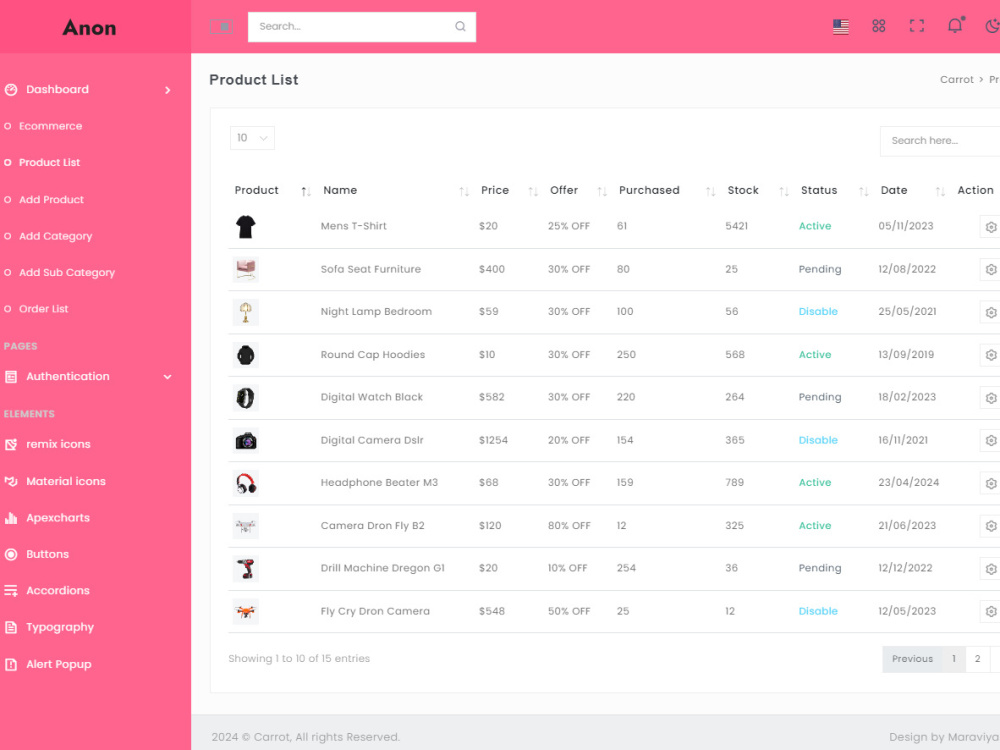
Task: Open the notification bell
Action: 955,26
